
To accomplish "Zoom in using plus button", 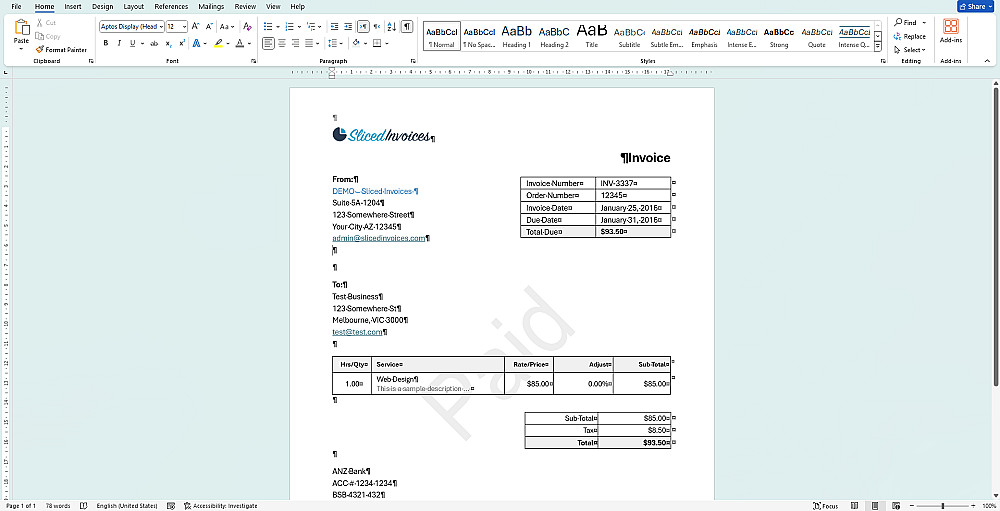I will tap(974, 506).
